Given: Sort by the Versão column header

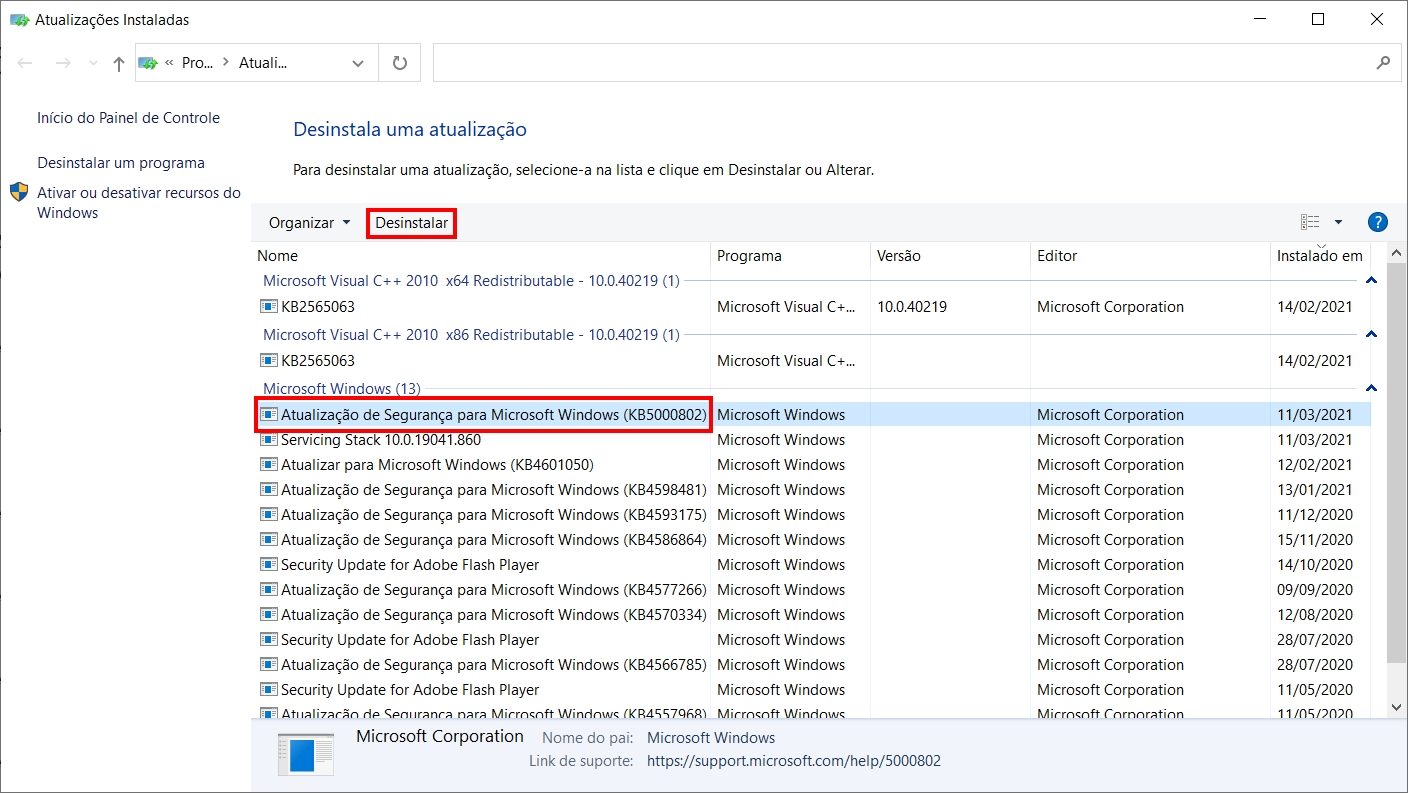Looking at the screenshot, I should (950, 256).
